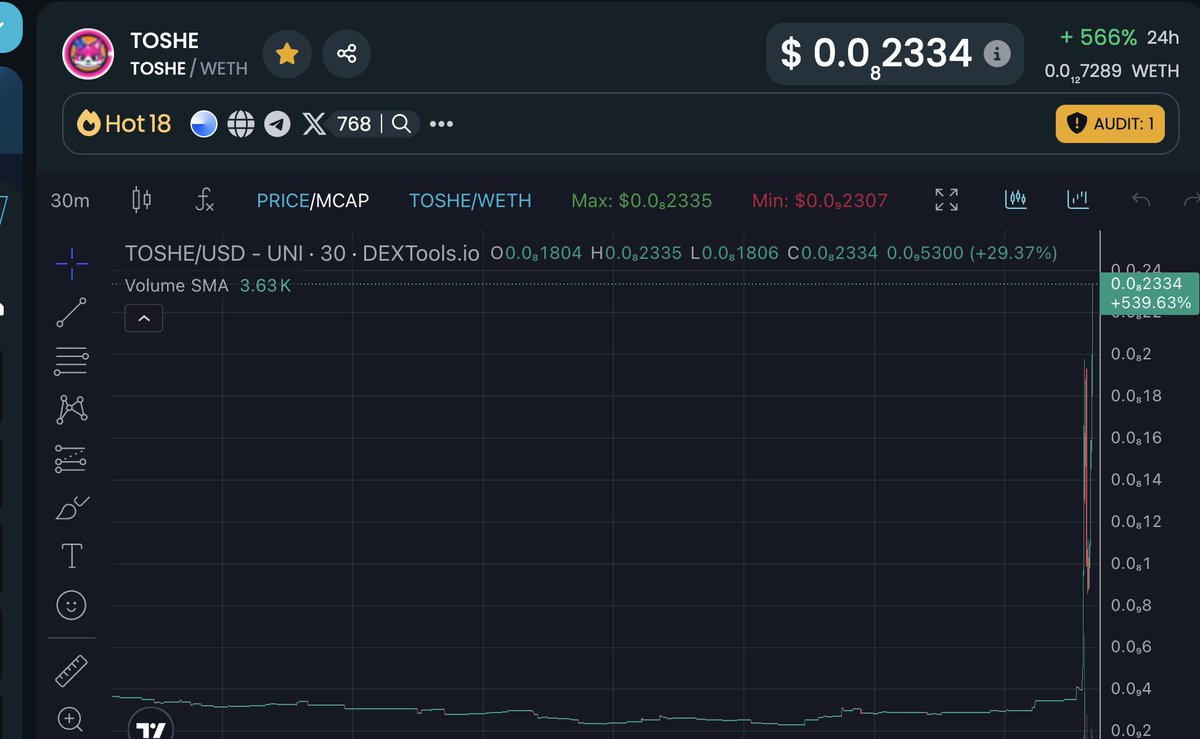Click the 0.0₉6 price axis label
1200x739 pixels.
point(1132,647)
